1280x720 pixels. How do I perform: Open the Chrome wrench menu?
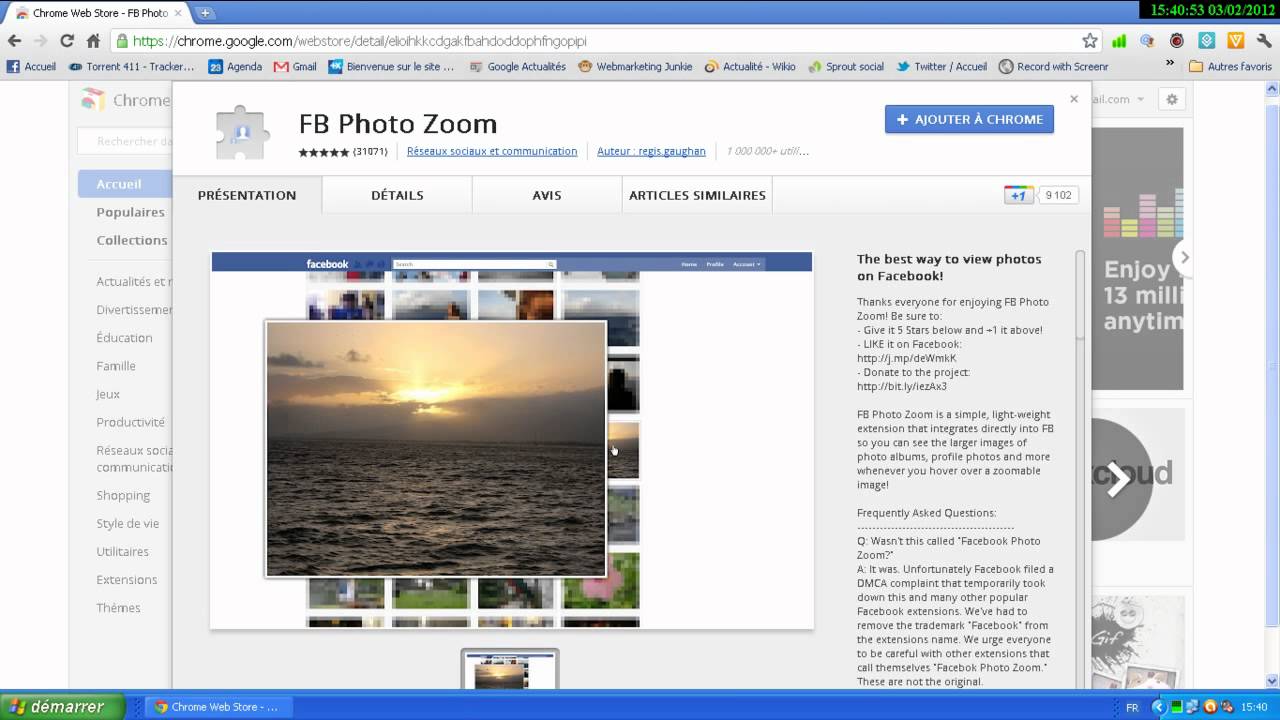point(1265,41)
